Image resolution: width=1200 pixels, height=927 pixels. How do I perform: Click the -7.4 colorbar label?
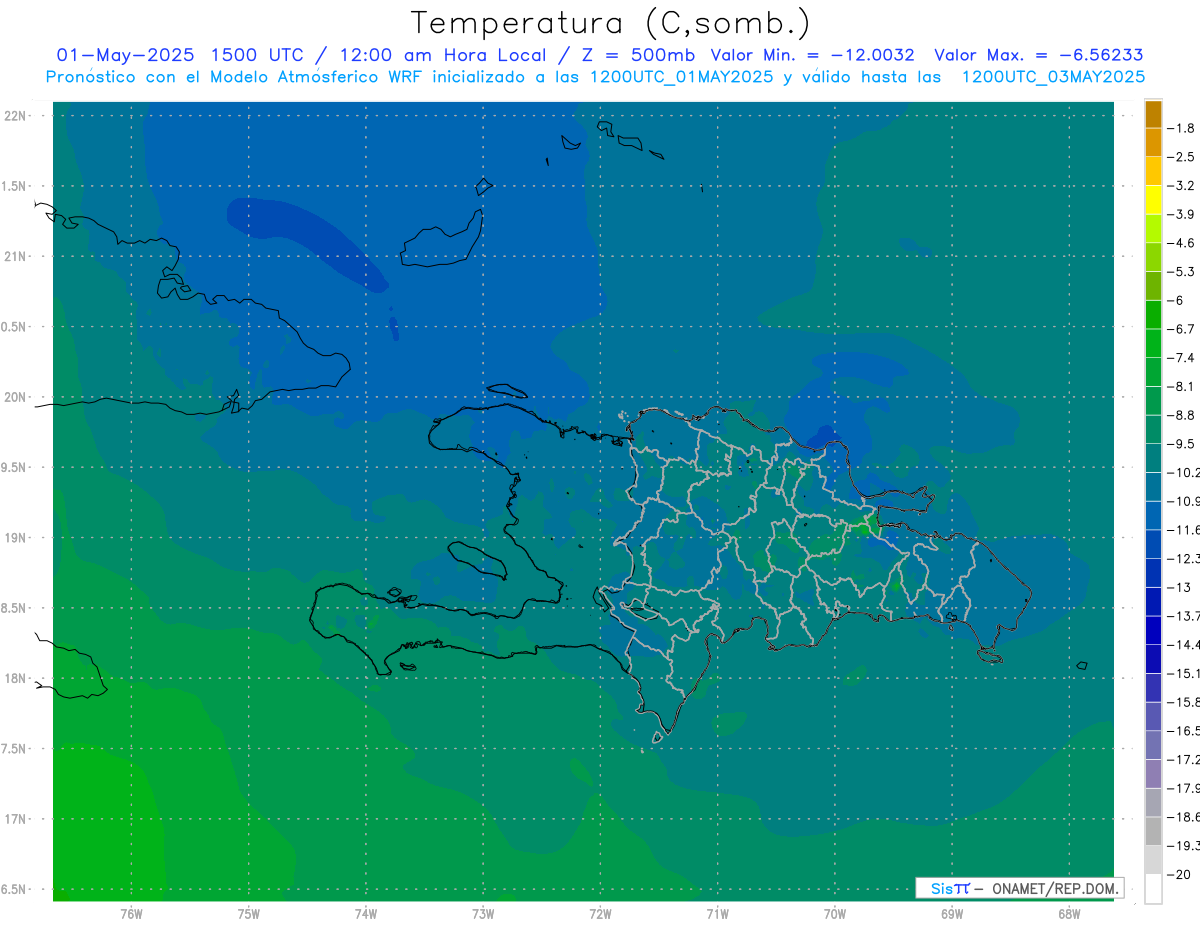tap(1182, 358)
